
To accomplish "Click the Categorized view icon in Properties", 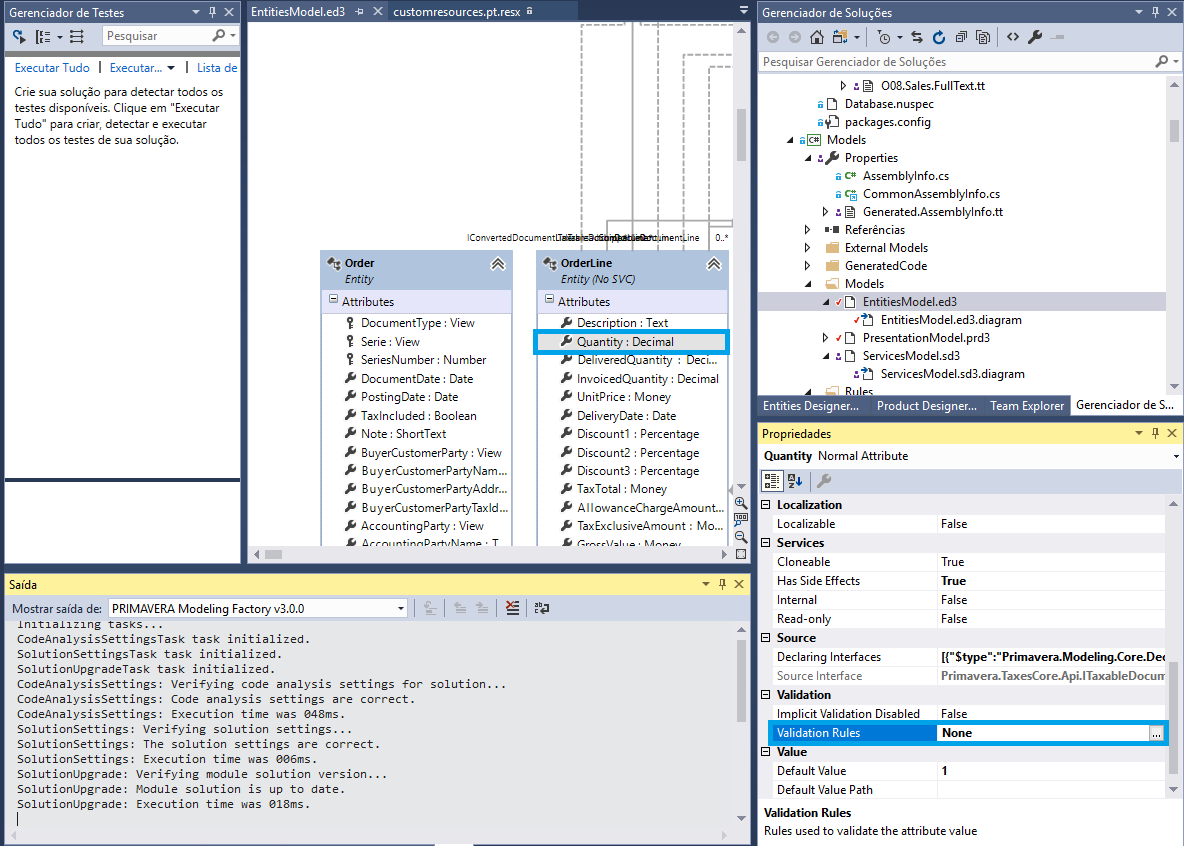I will point(772,480).
